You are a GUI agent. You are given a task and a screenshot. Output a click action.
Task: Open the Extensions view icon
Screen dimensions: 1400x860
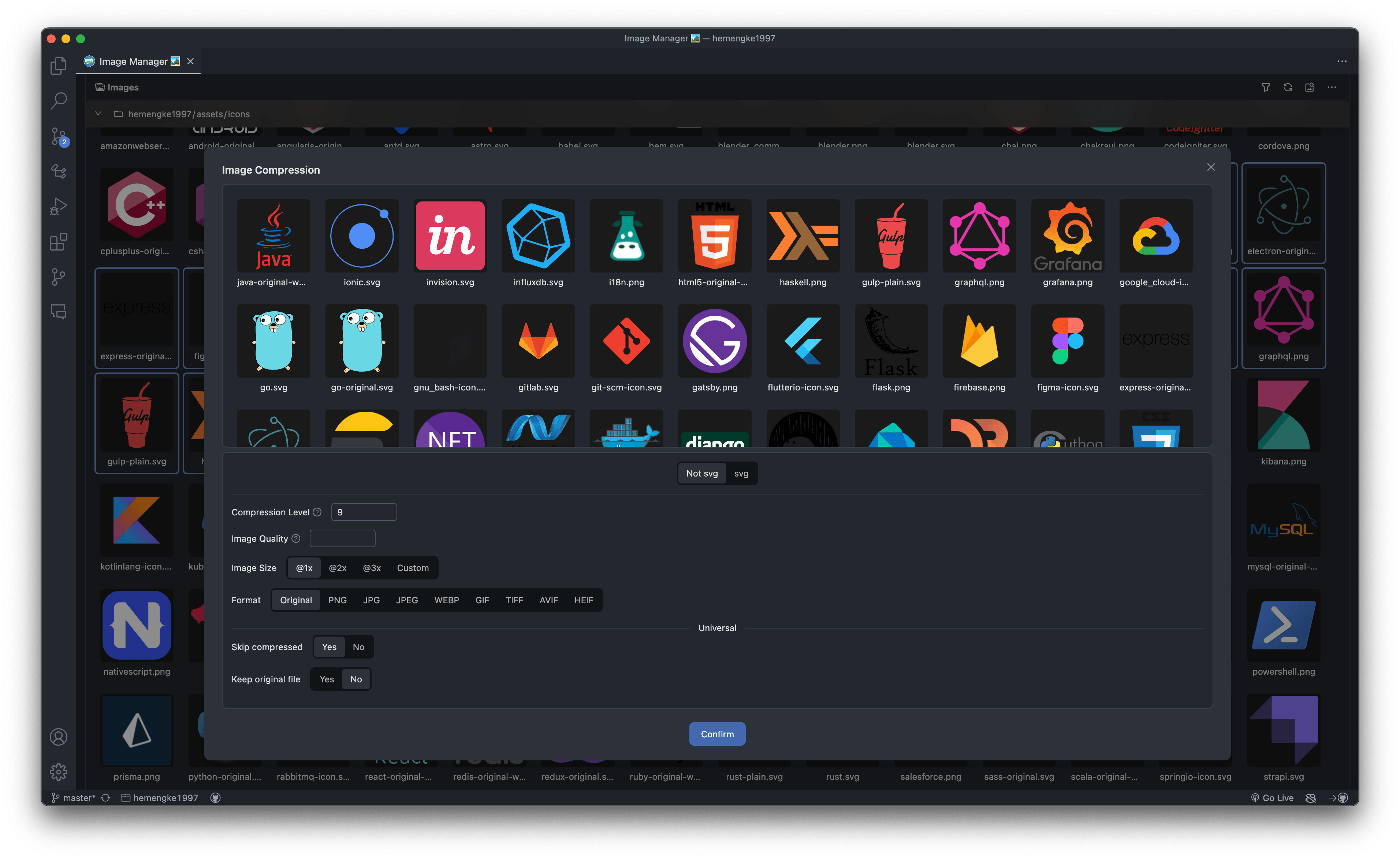pos(58,242)
